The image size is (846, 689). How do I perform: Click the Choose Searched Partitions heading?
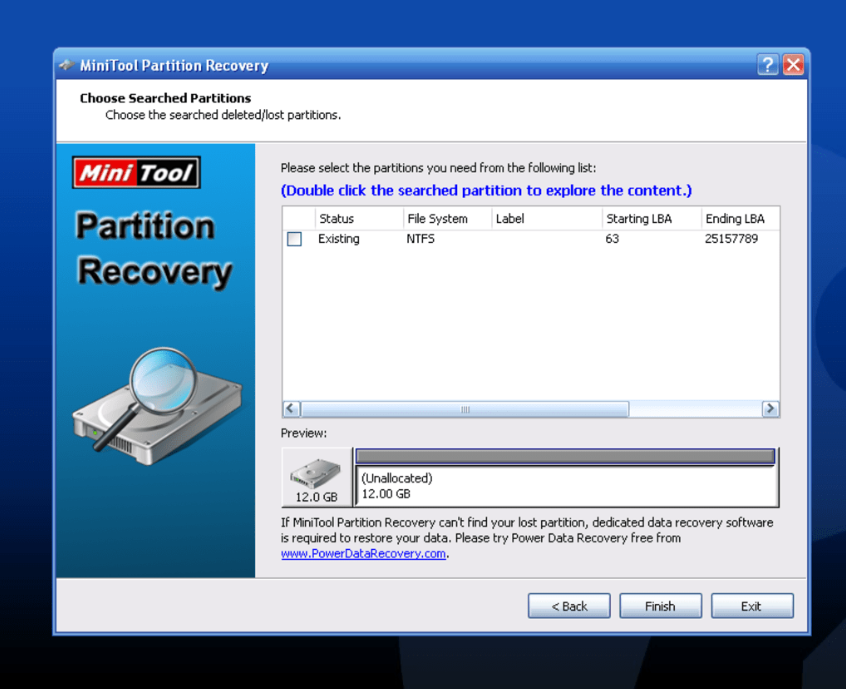tap(165, 98)
